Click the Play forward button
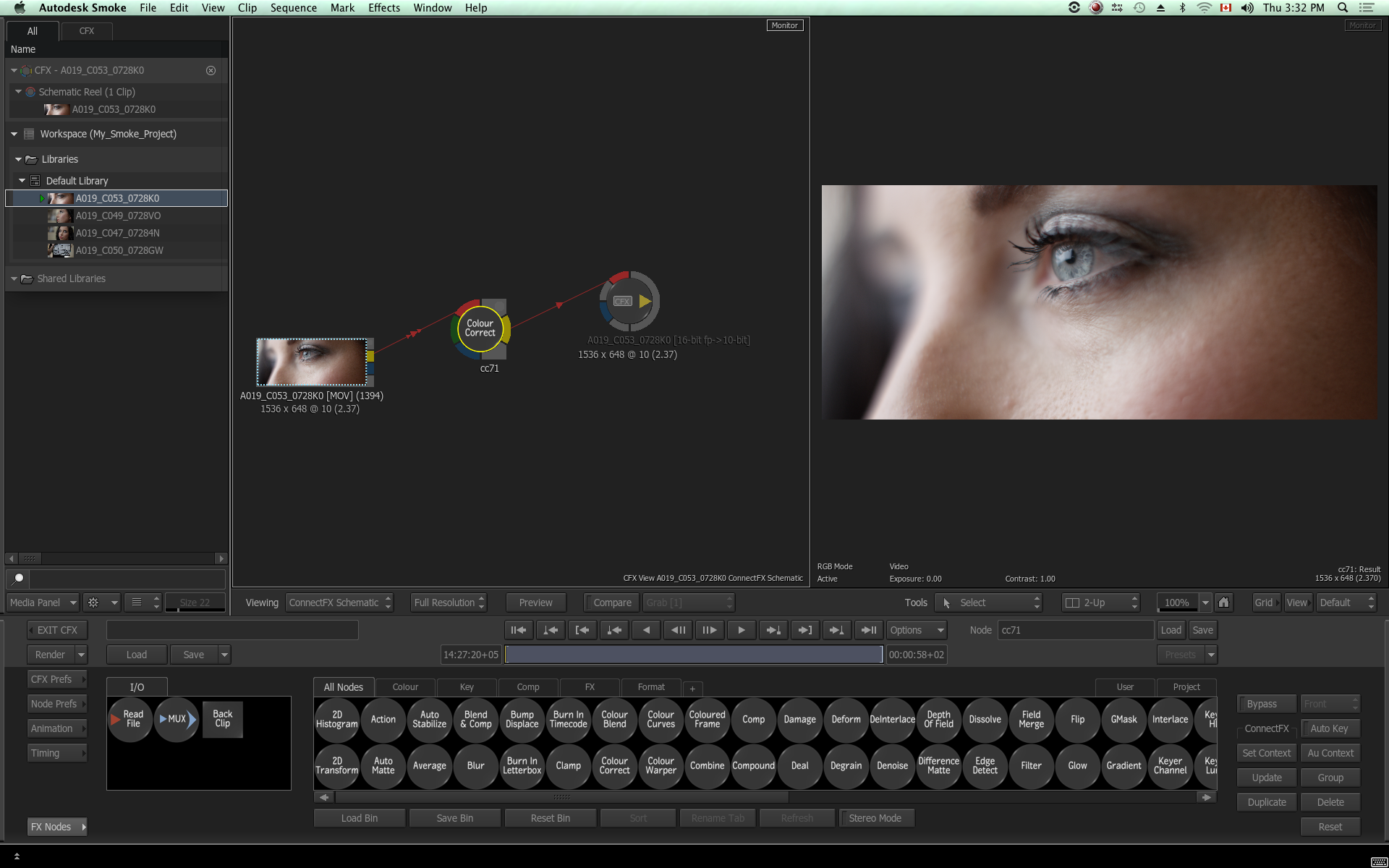The width and height of the screenshot is (1389, 868). (x=741, y=630)
